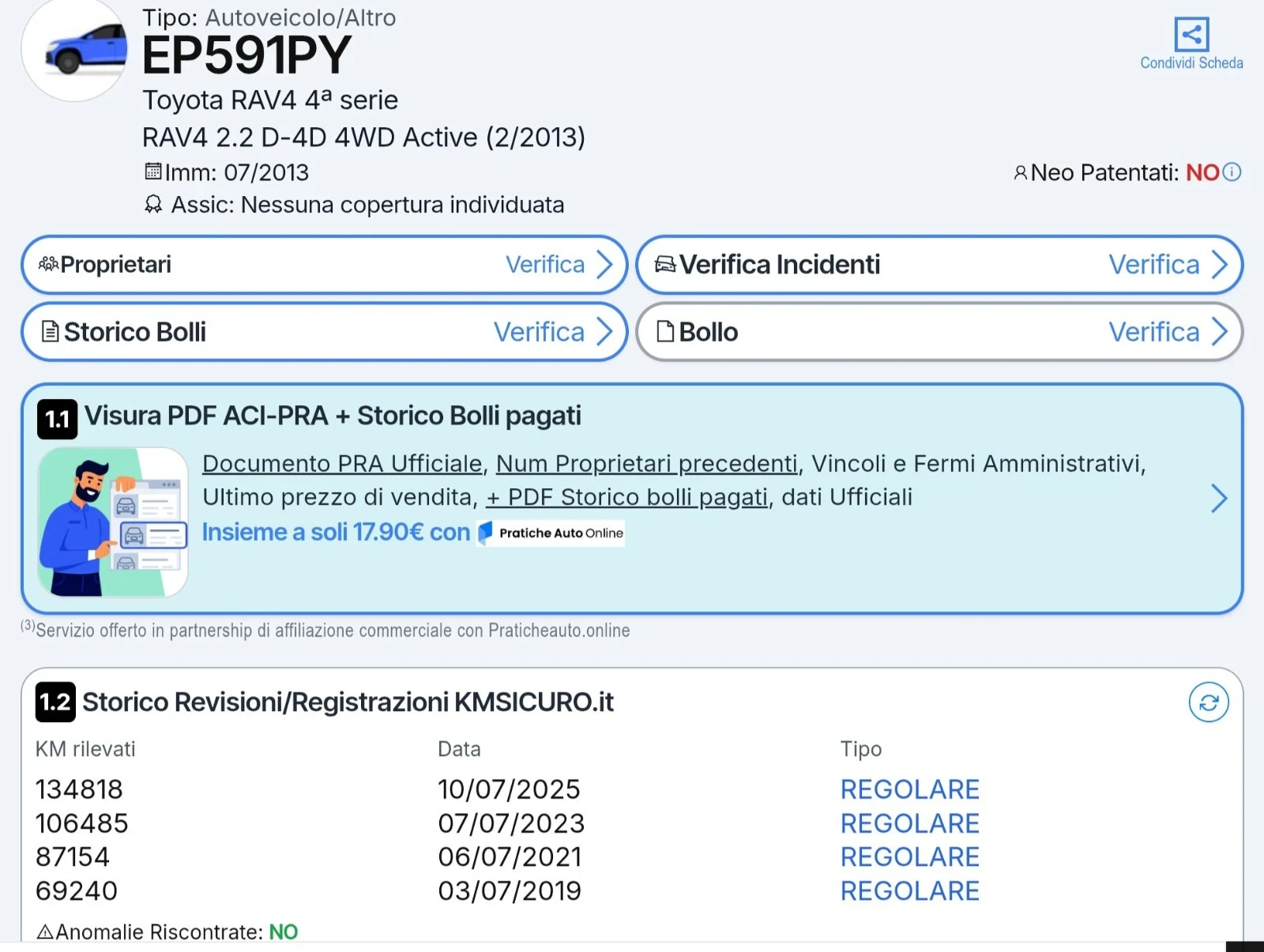
Task: Follow the Documento PRA Ufficiale link
Action: point(342,464)
